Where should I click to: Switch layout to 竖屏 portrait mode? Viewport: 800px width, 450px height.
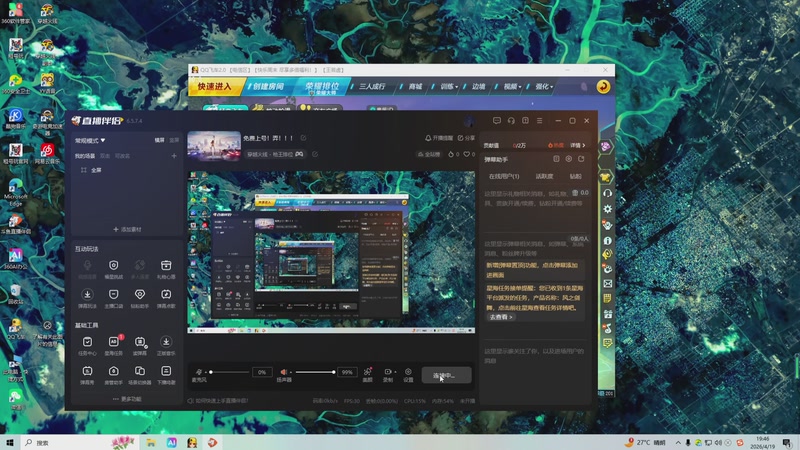coord(174,140)
